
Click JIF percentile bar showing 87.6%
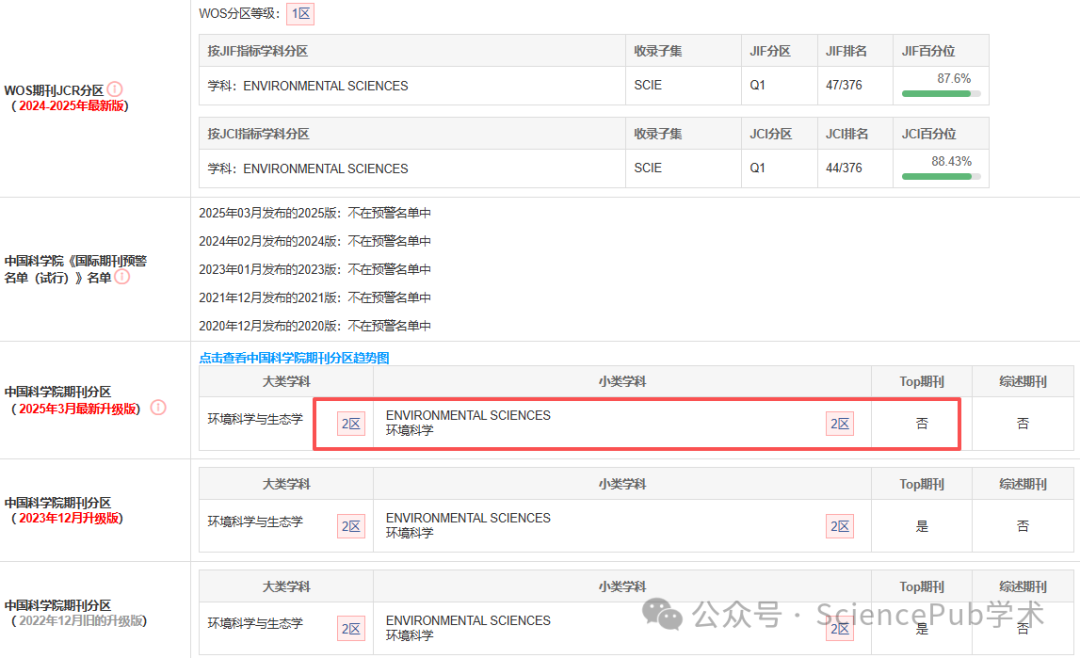pos(941,94)
